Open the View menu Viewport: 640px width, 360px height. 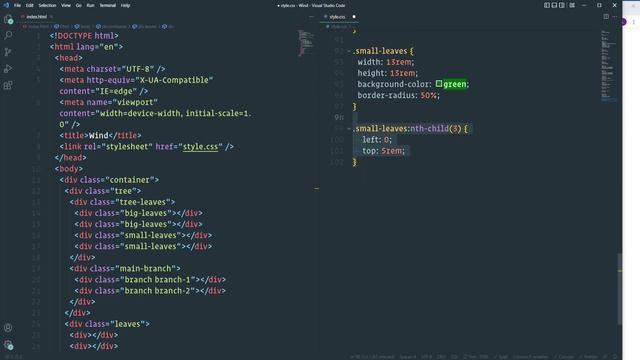(66, 5)
